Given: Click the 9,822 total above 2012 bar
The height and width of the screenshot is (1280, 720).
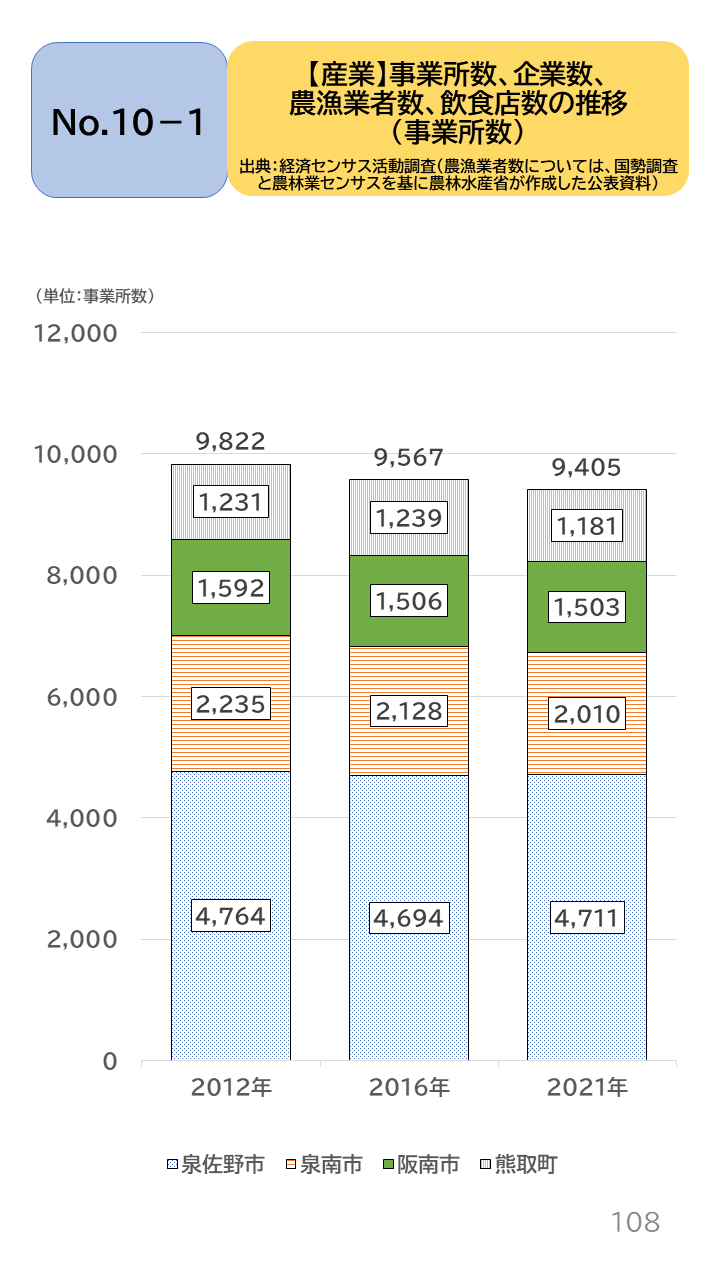Looking at the screenshot, I should (x=230, y=441).
